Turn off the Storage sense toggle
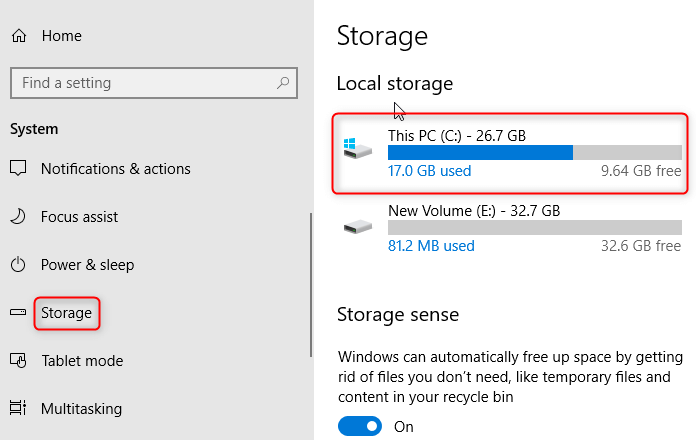 [x=360, y=426]
